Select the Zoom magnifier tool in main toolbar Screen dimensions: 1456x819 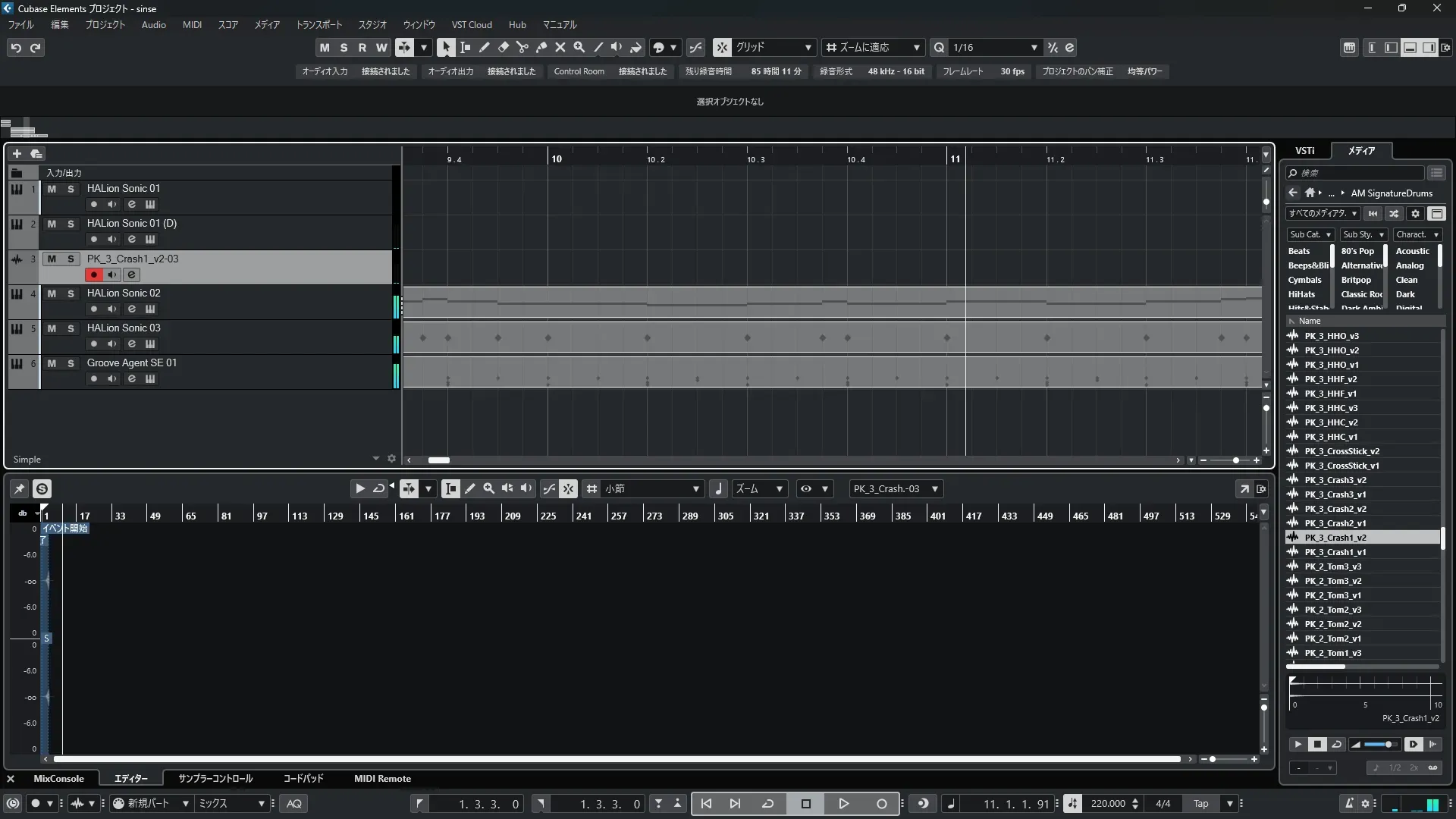click(579, 47)
